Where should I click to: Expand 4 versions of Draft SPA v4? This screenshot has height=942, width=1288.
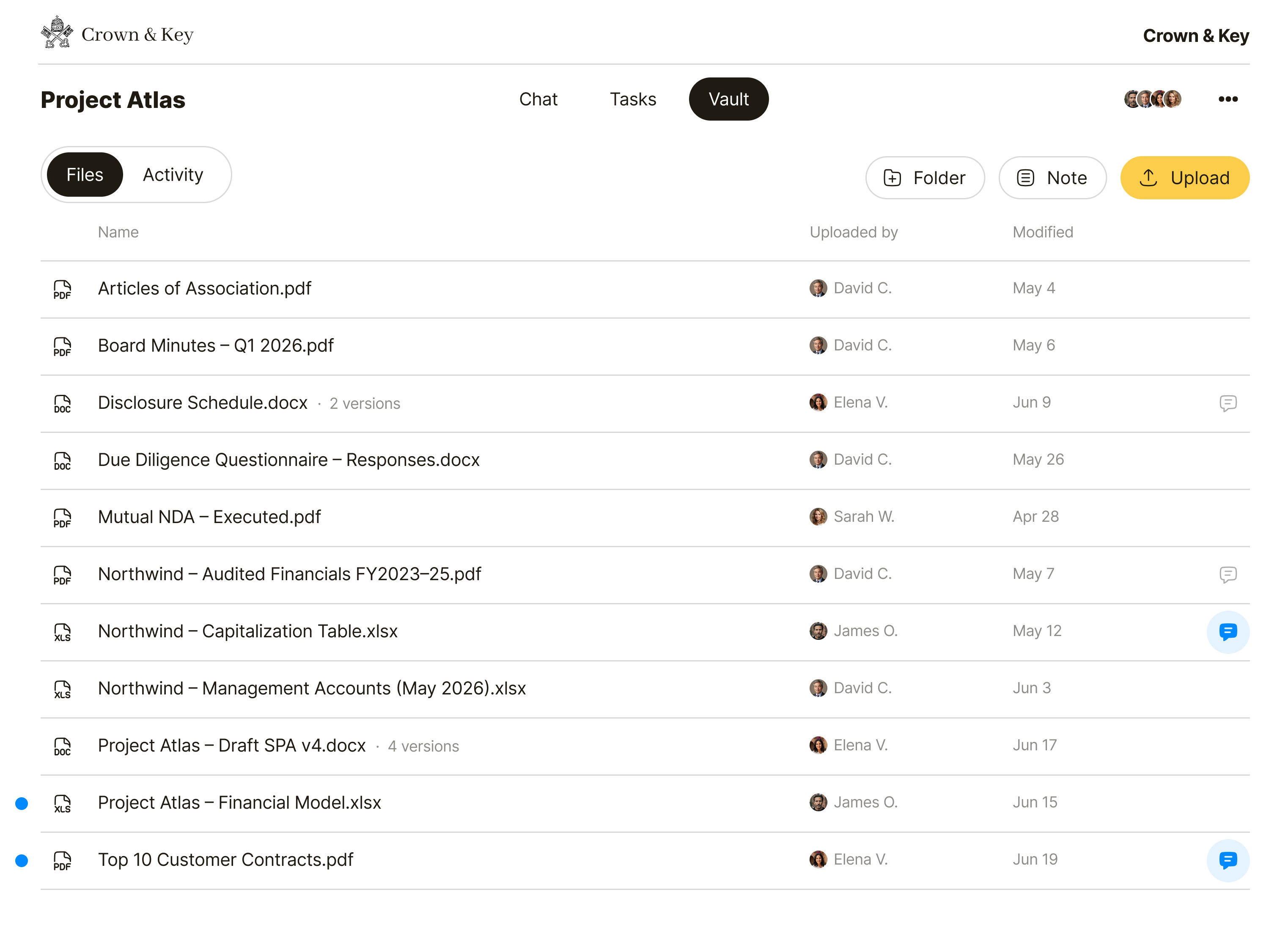tap(423, 746)
